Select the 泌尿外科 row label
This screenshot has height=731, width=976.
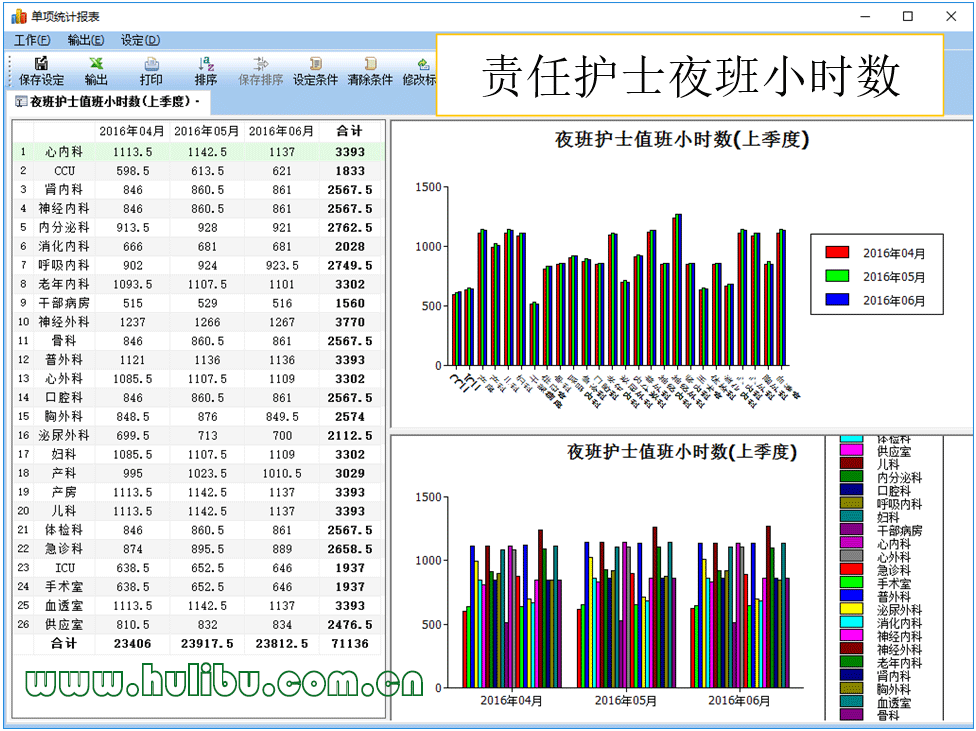coord(63,435)
